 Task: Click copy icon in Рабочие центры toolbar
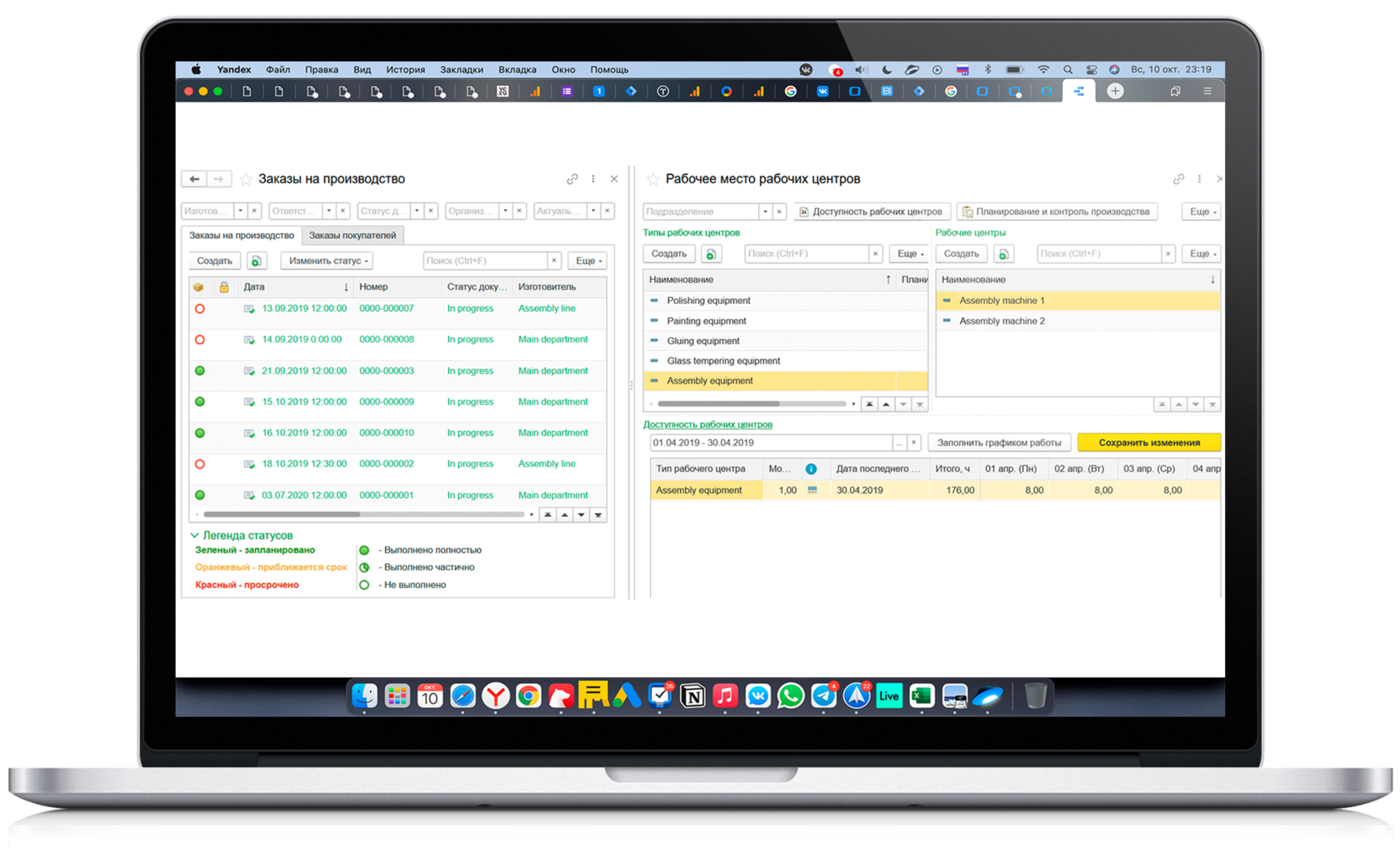tap(1003, 254)
